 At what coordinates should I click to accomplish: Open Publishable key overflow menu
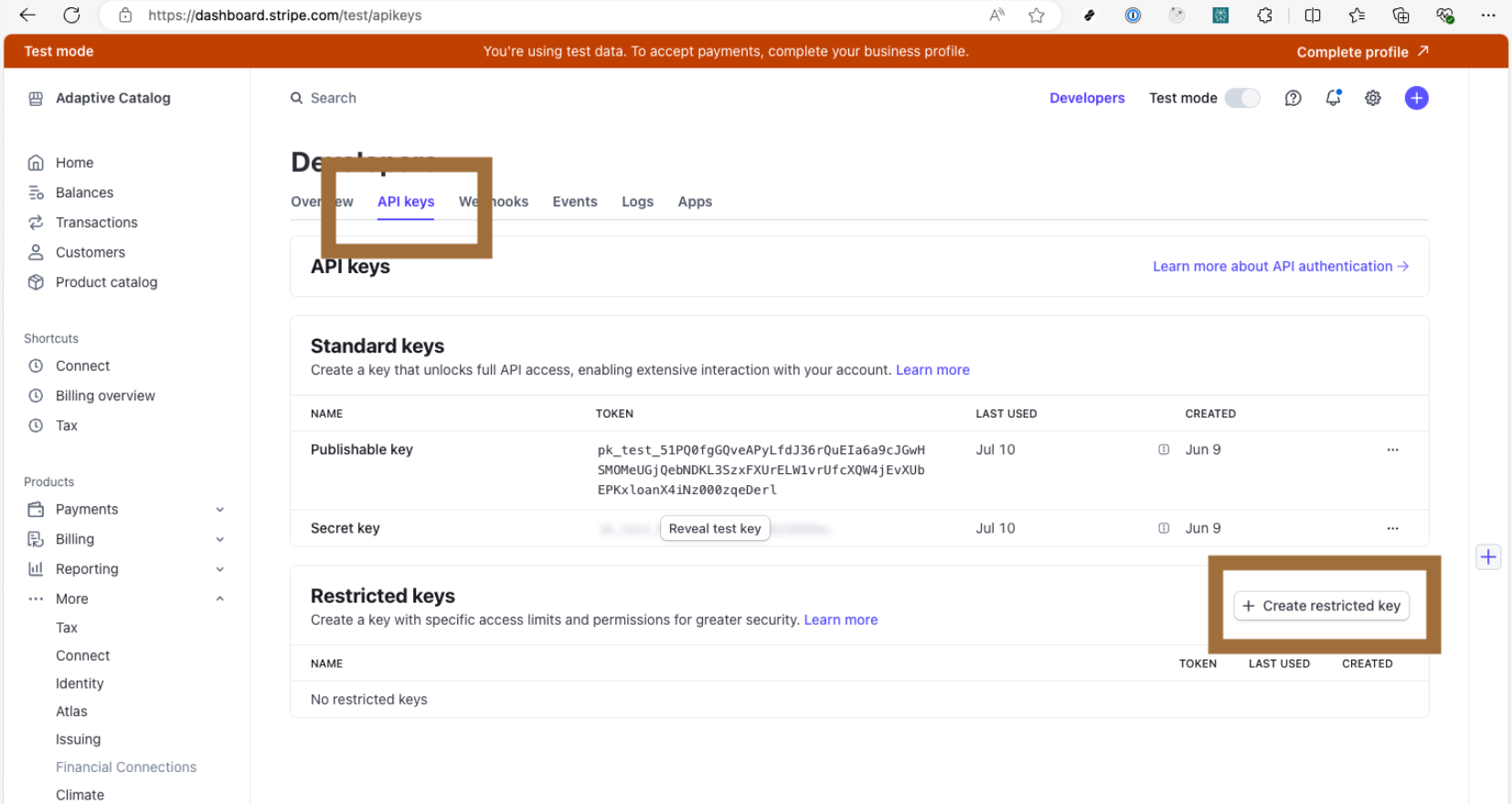(1392, 450)
